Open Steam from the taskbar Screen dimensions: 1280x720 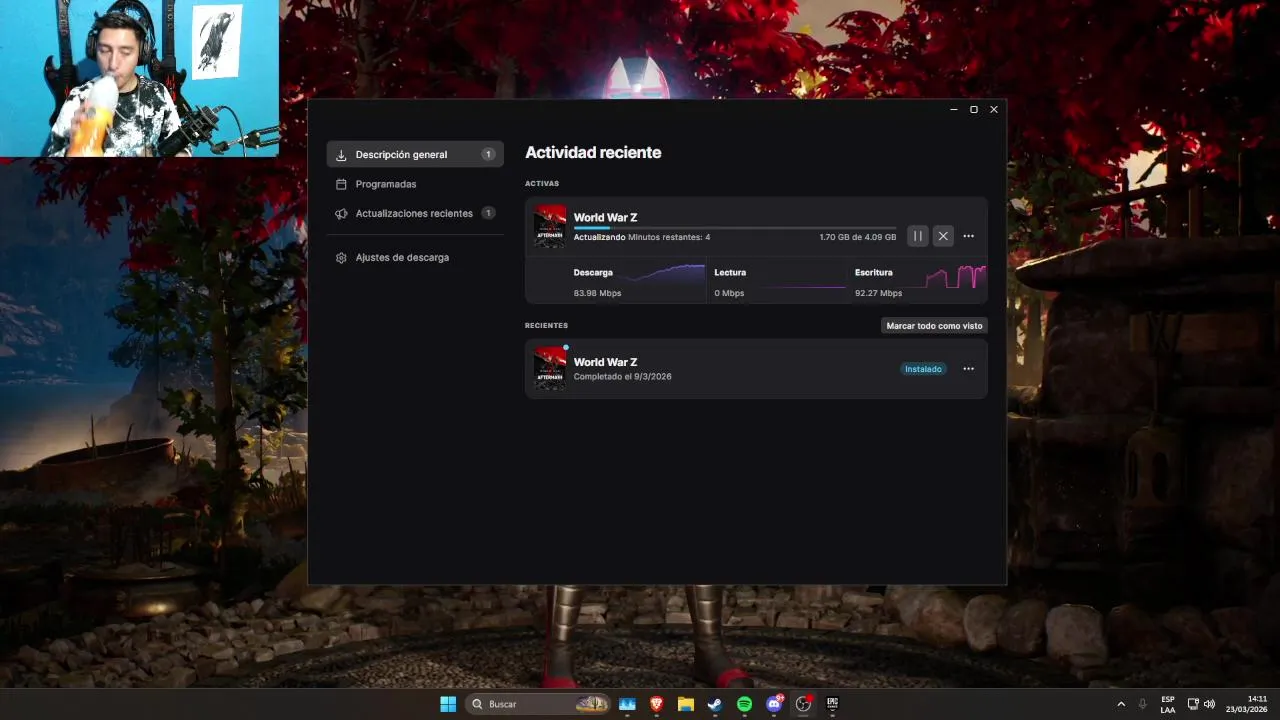715,704
